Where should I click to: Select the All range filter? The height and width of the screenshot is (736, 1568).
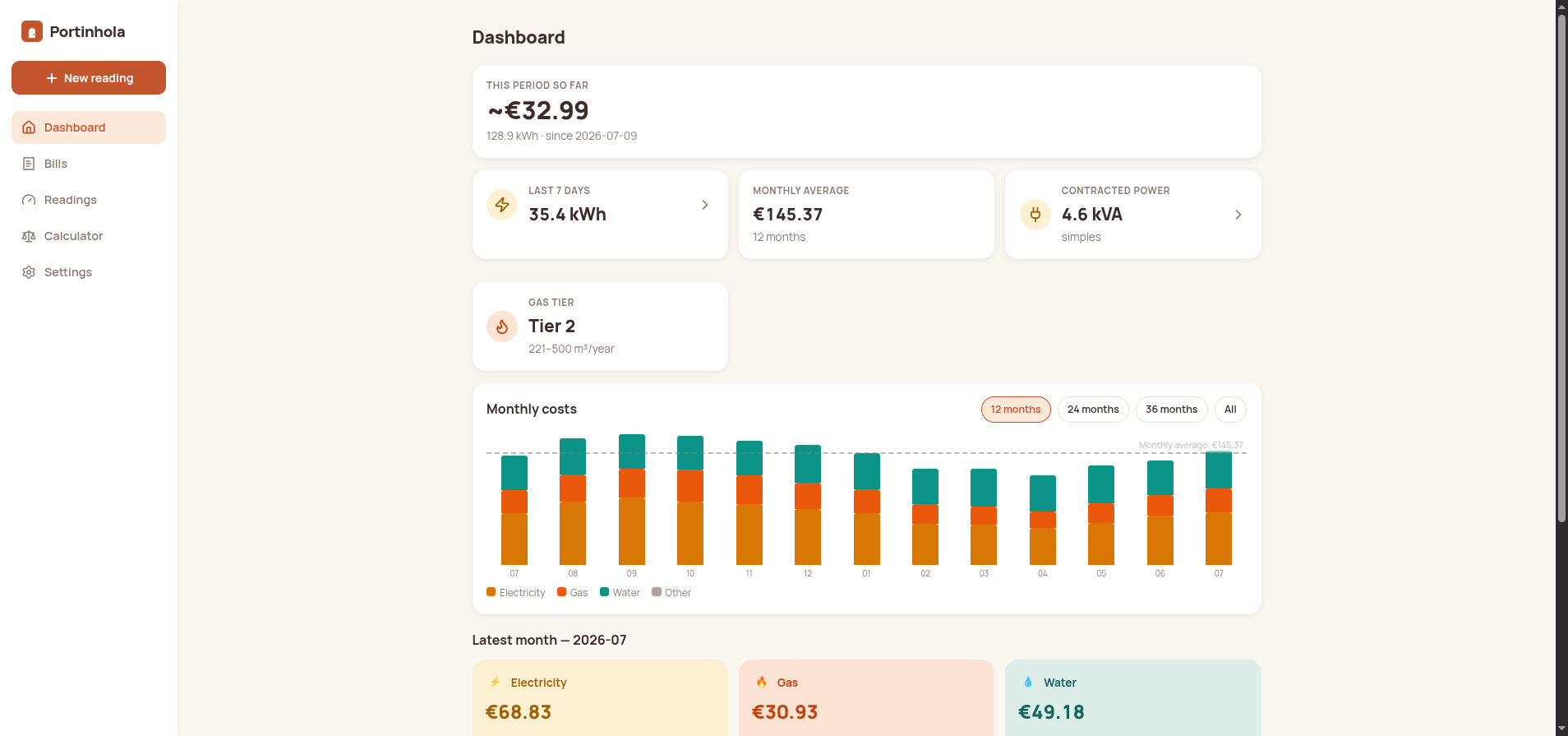(1230, 410)
